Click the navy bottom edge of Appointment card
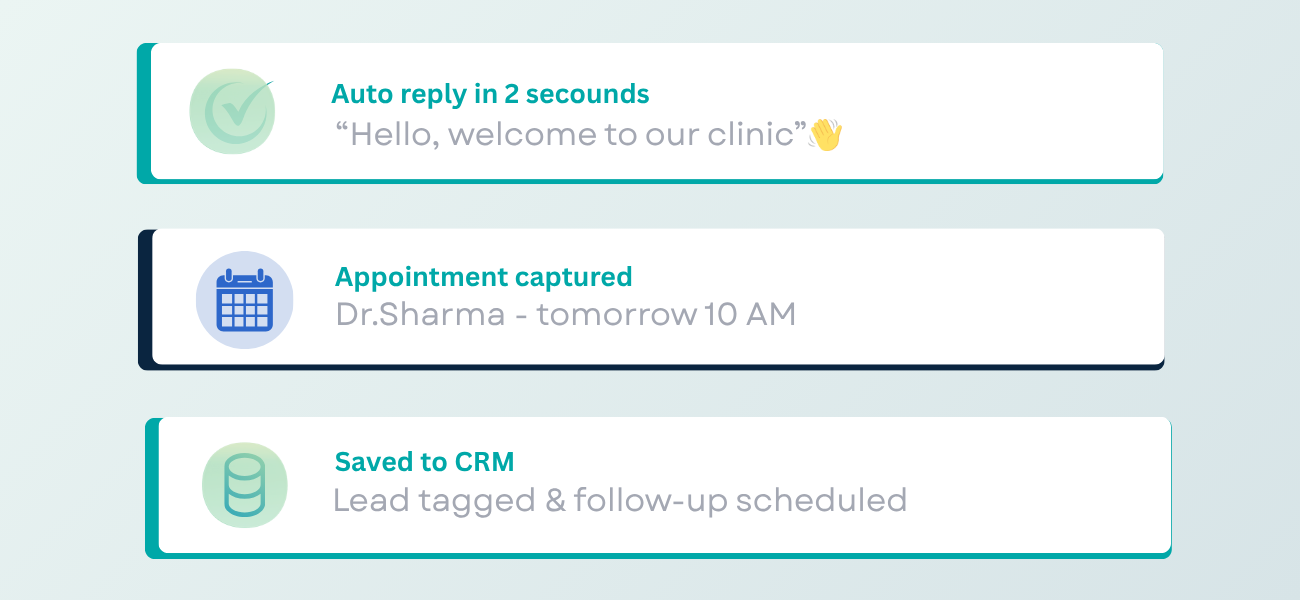The height and width of the screenshot is (600, 1300). point(650,367)
